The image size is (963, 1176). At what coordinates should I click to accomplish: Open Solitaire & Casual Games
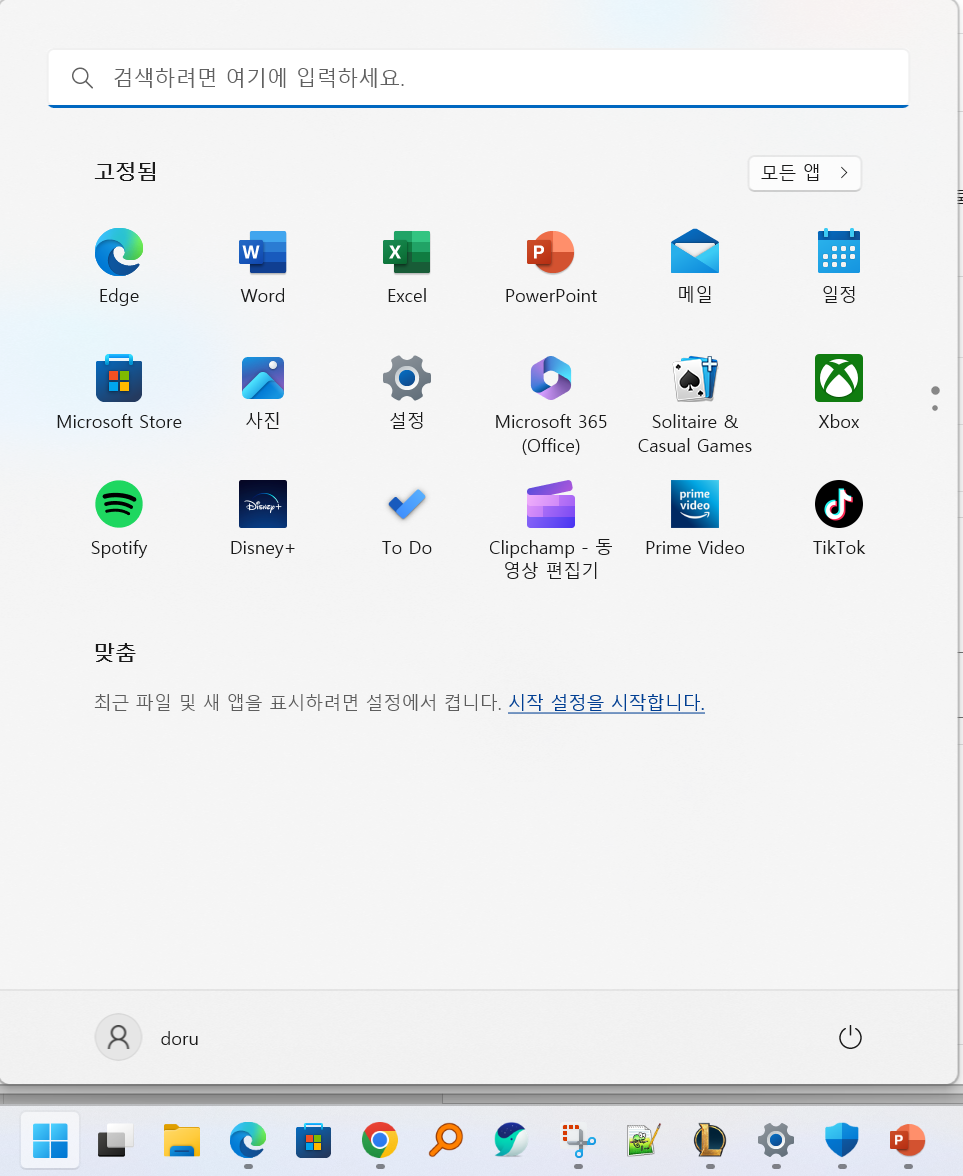click(x=694, y=404)
